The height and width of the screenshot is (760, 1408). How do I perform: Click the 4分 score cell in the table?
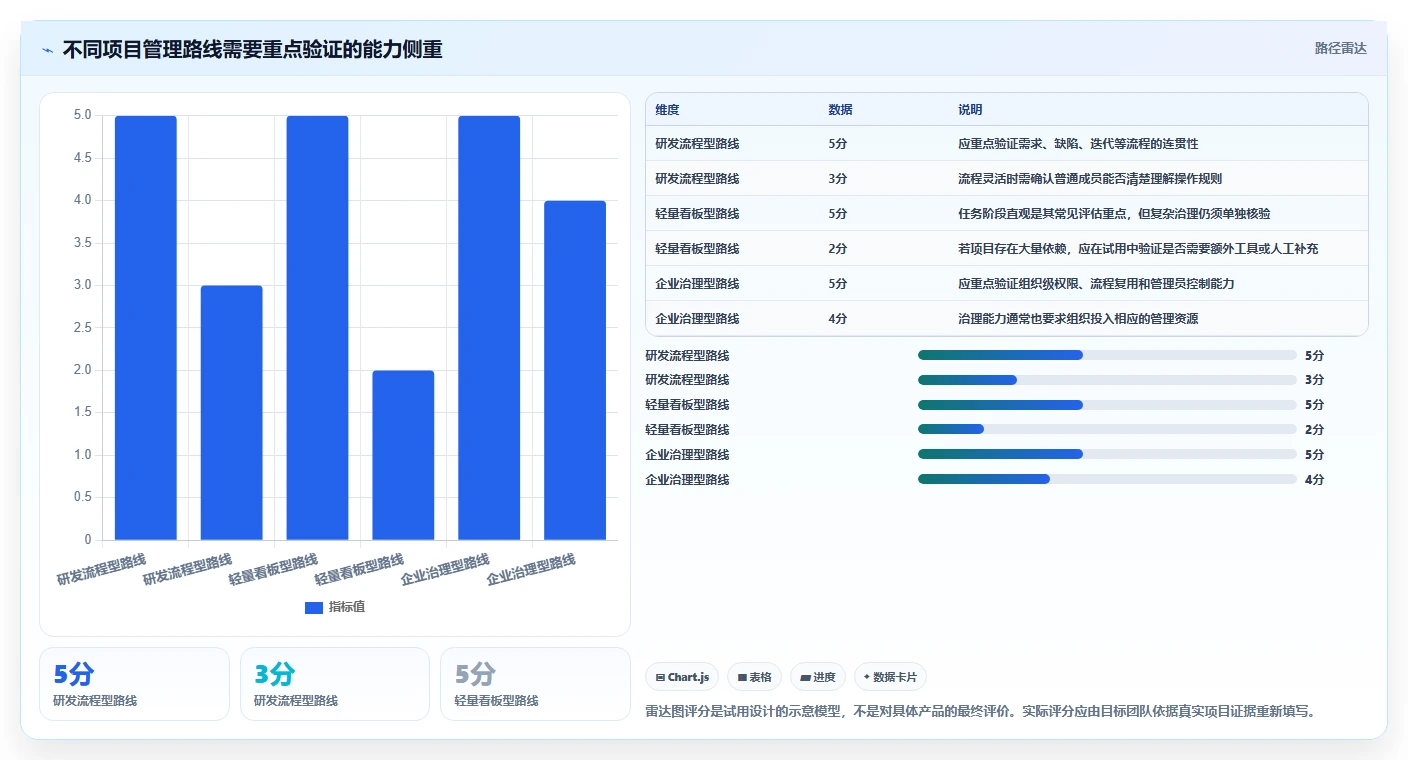tap(838, 319)
